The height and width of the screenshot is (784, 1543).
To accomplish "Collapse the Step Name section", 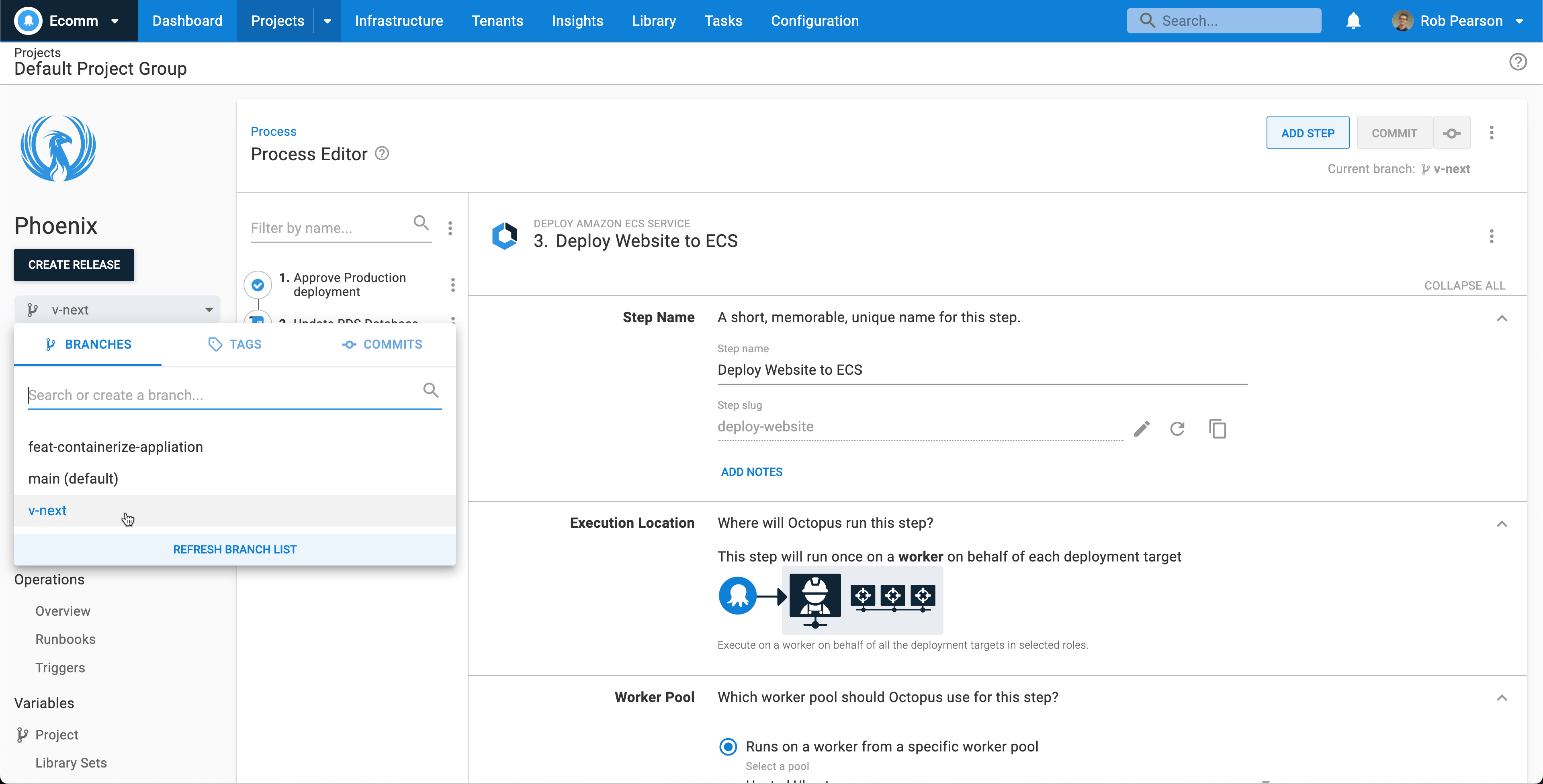I will point(1502,318).
